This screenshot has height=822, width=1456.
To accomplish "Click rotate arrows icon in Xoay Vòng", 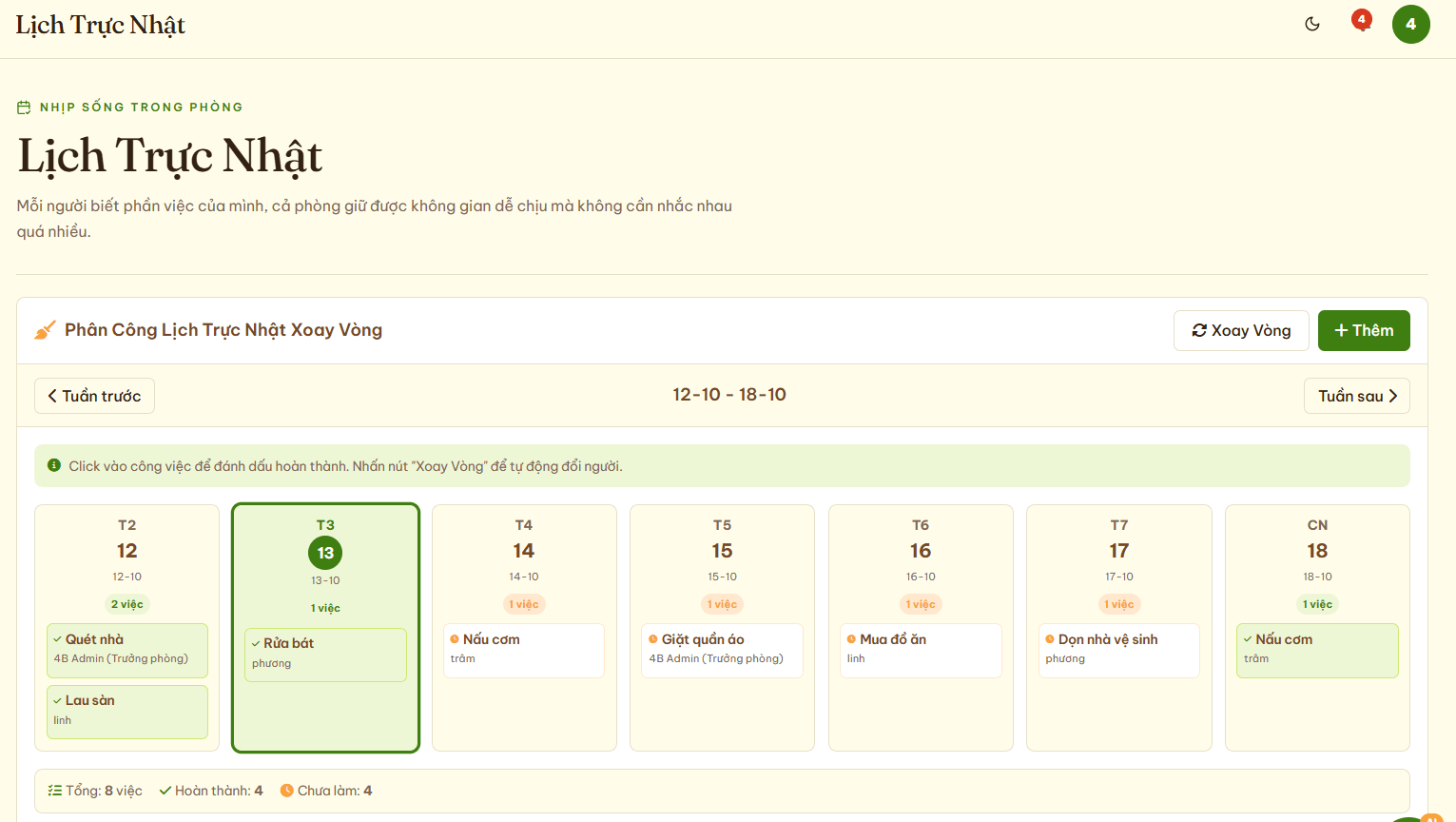I will click(x=1199, y=330).
